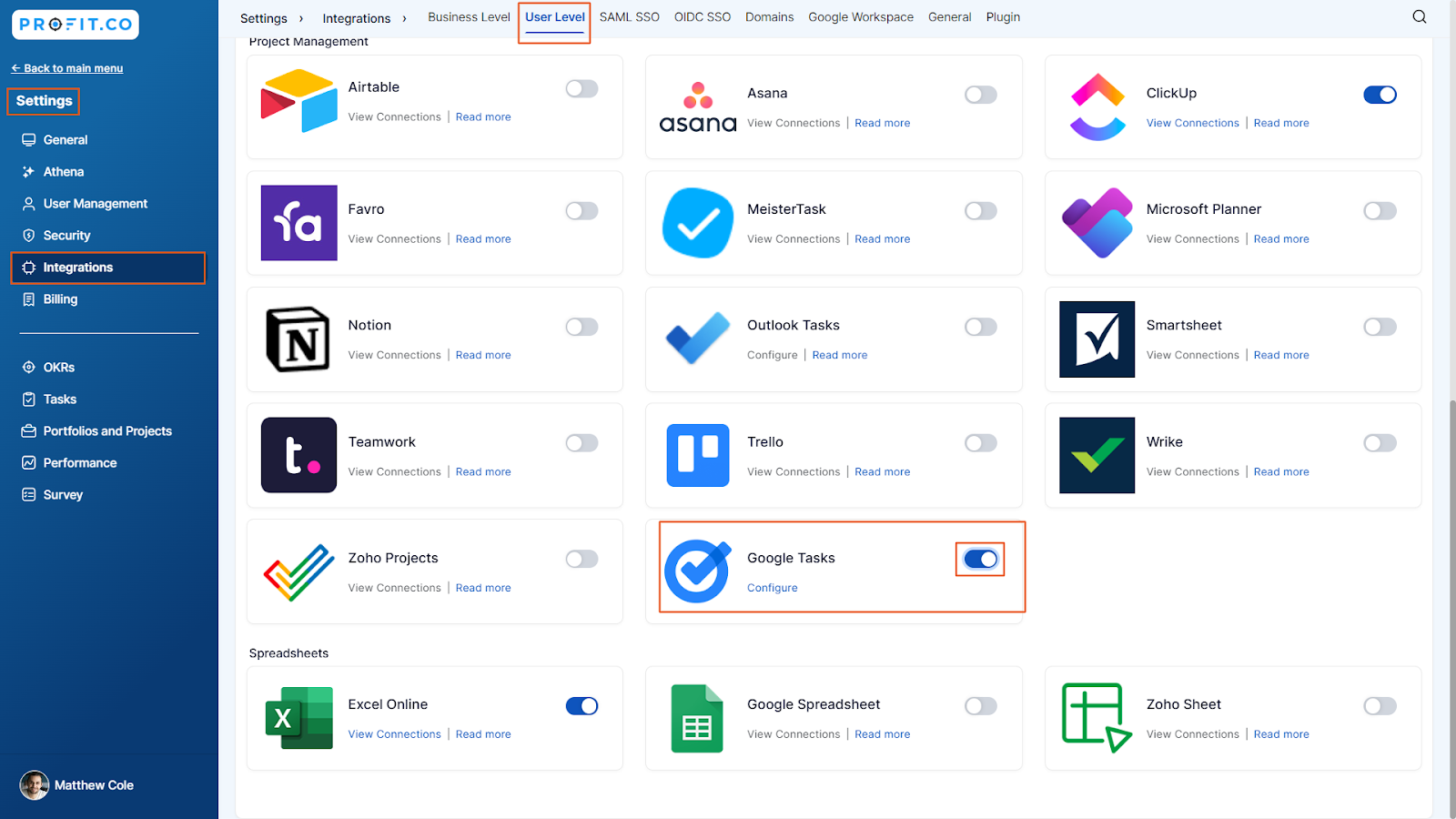Open Read more link for Asana
1456x819 pixels.
[882, 123]
